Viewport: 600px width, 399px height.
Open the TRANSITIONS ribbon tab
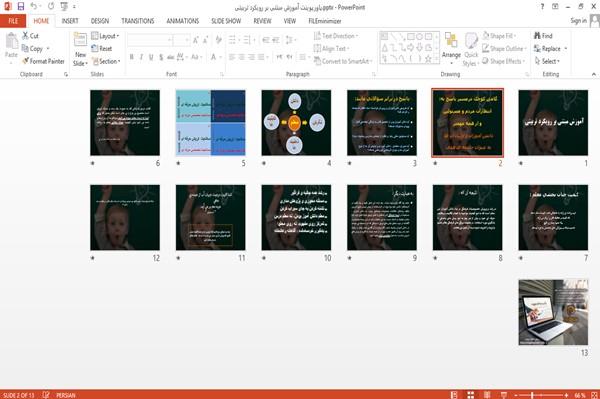click(138, 21)
